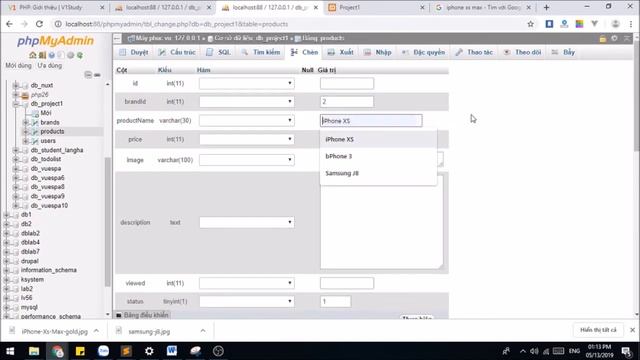Open Chrome menu three dots
This screenshot has height=360, width=640.
[x=631, y=24]
